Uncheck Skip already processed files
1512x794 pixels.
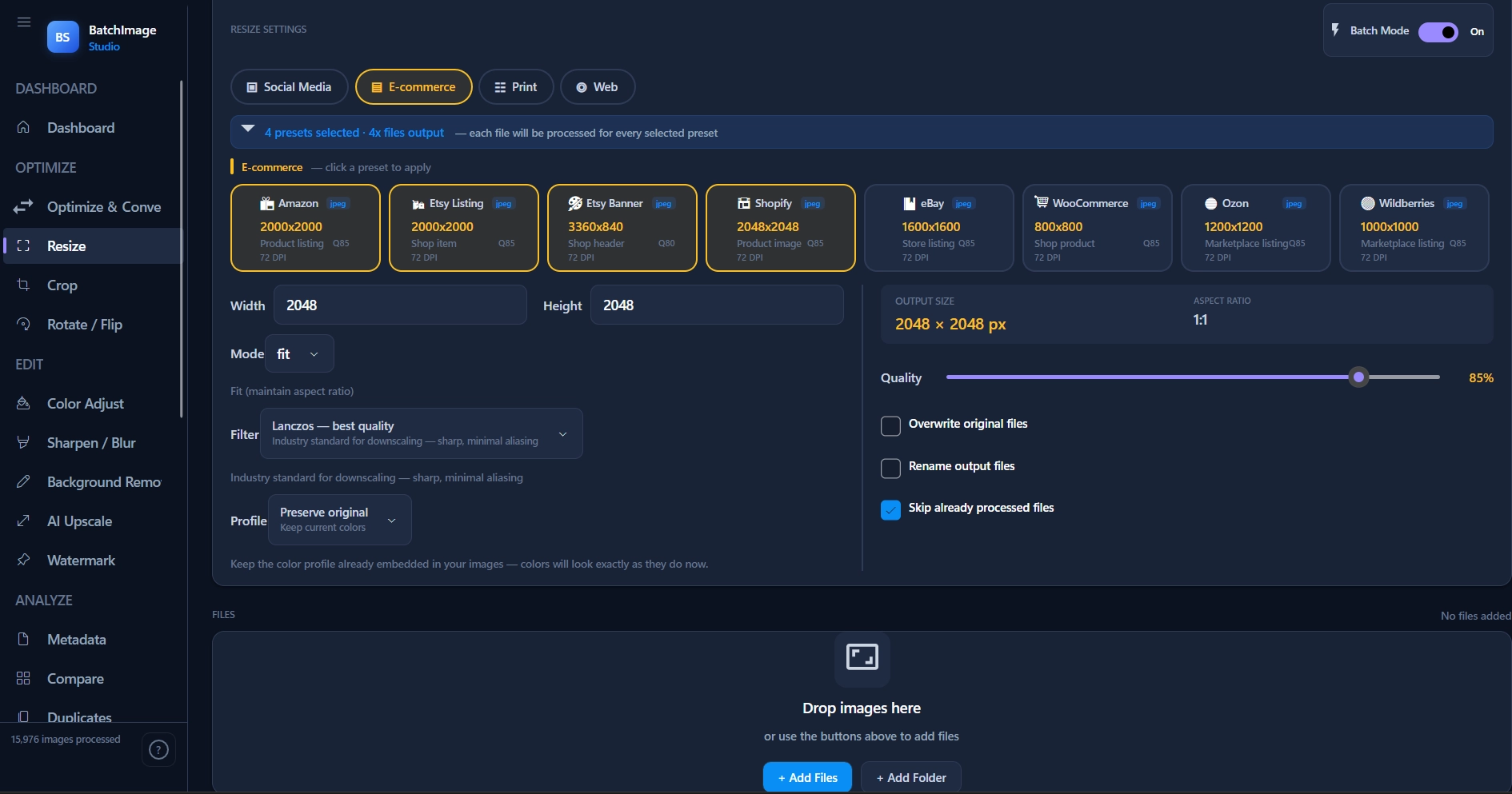tap(890, 509)
